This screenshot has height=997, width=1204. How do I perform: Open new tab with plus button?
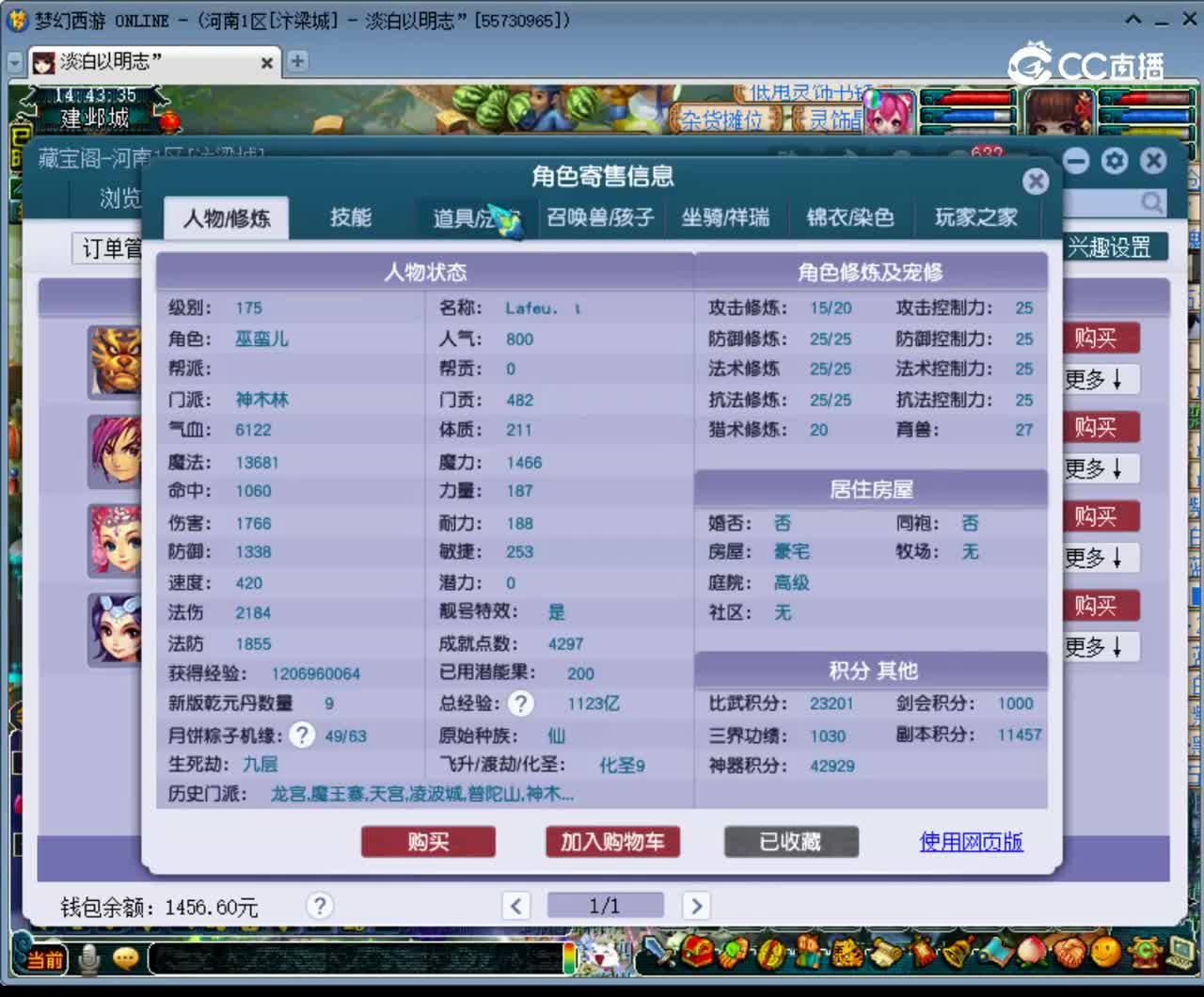pyautogui.click(x=297, y=61)
